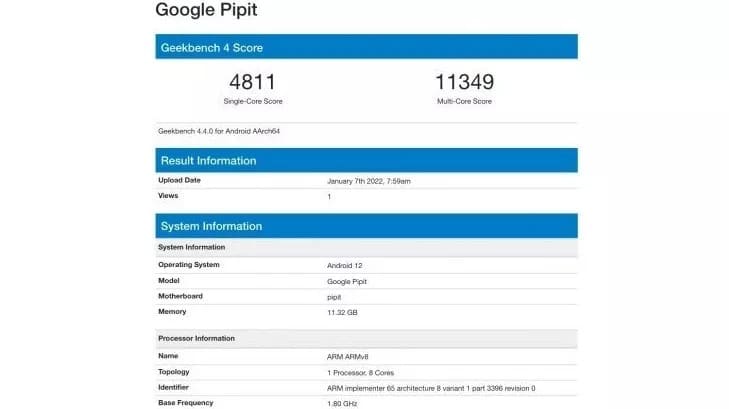Click the Result Information header
The image size is (729, 409).
point(366,160)
